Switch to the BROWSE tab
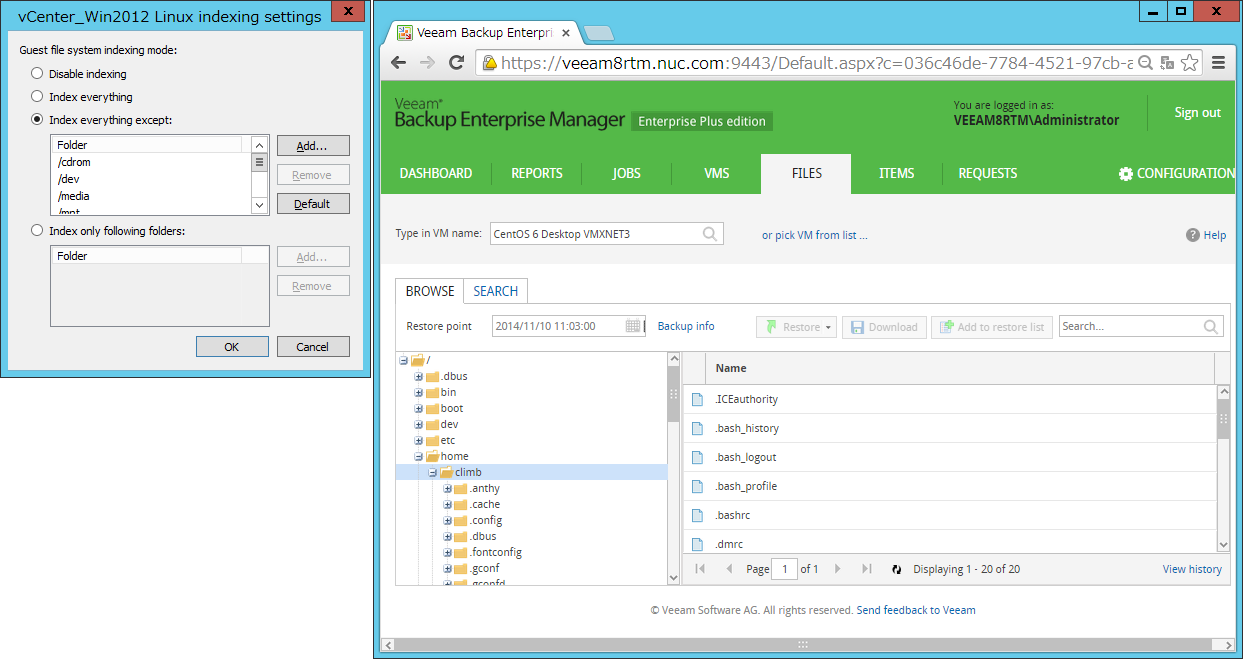The image size is (1243, 659). point(430,291)
